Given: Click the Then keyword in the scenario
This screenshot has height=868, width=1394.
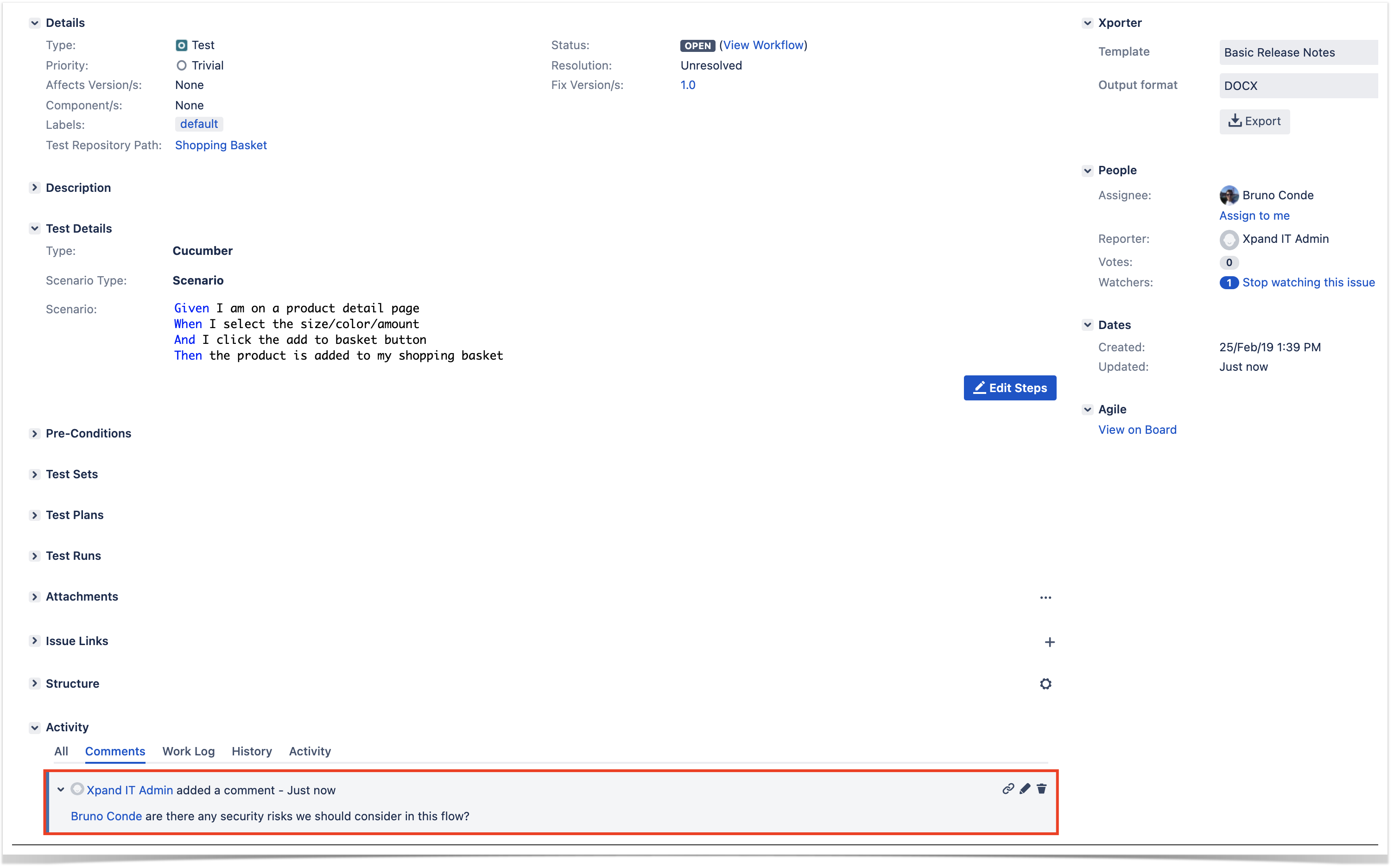Looking at the screenshot, I should coord(188,356).
